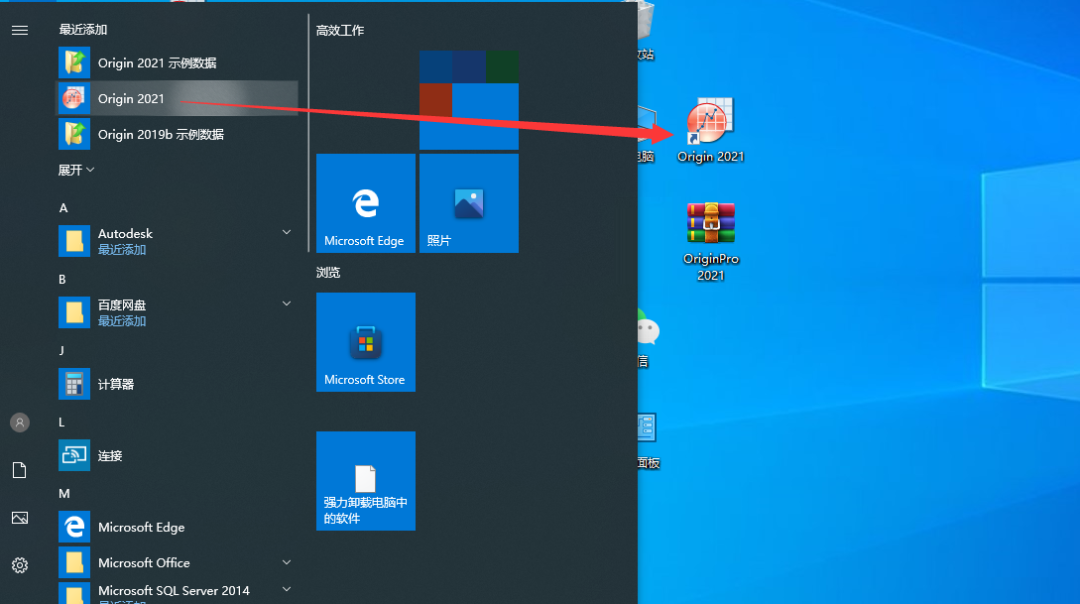Image resolution: width=1080 pixels, height=604 pixels.
Task: Open Documents icon in Start sidebar
Action: 19,470
